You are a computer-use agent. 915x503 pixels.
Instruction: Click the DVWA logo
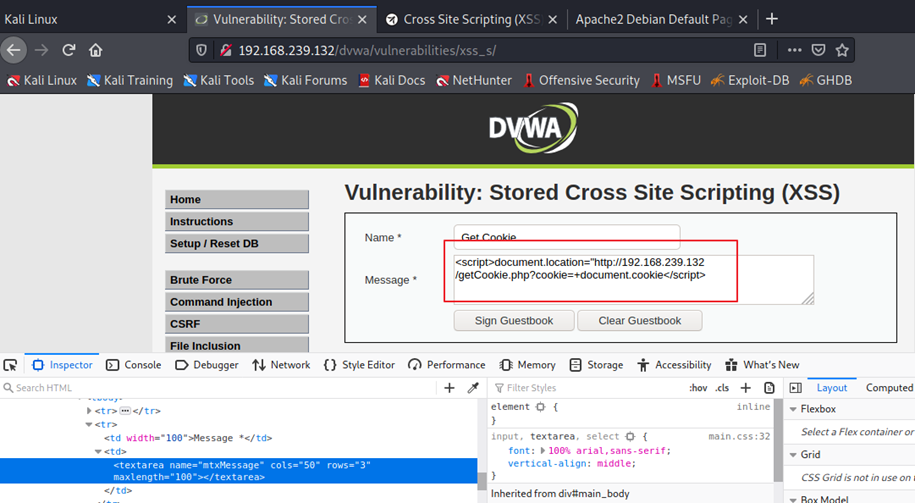(533, 128)
